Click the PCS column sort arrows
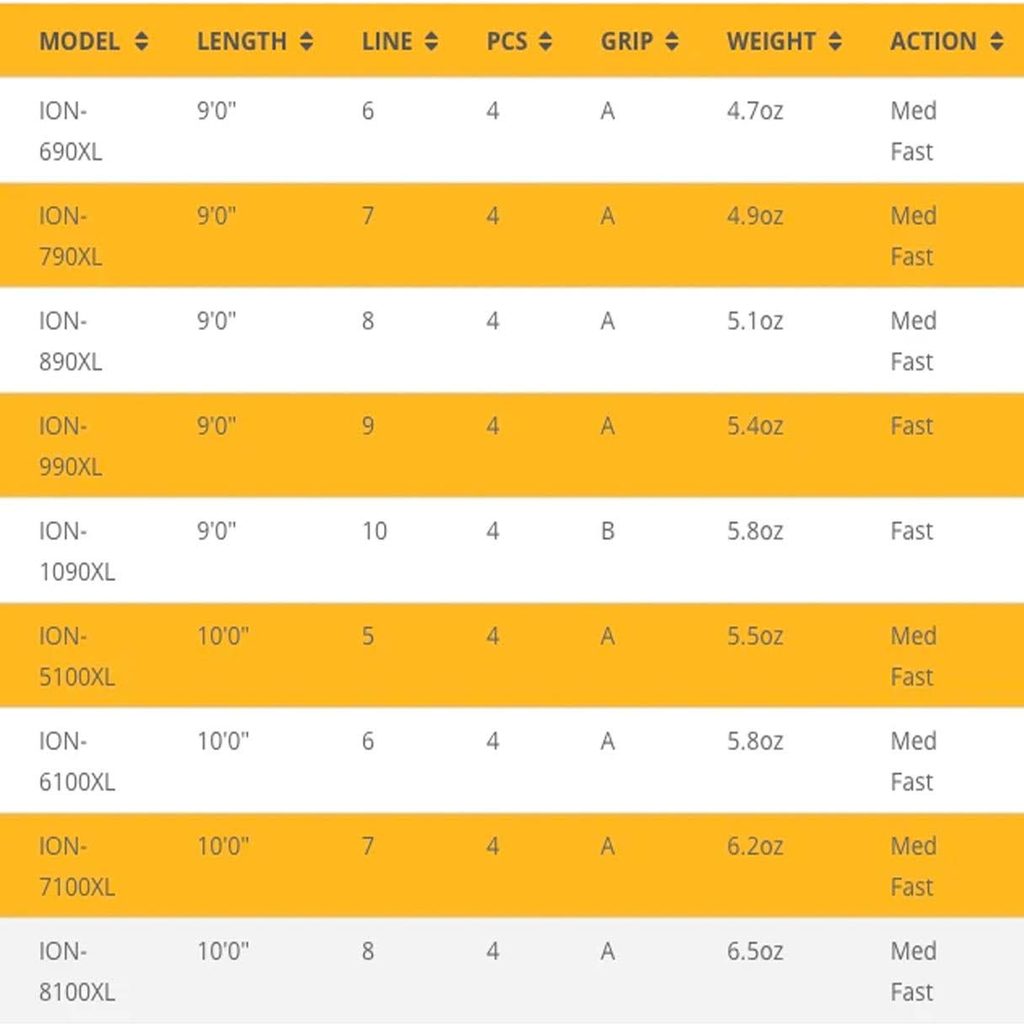1024x1024 pixels. pos(544,41)
